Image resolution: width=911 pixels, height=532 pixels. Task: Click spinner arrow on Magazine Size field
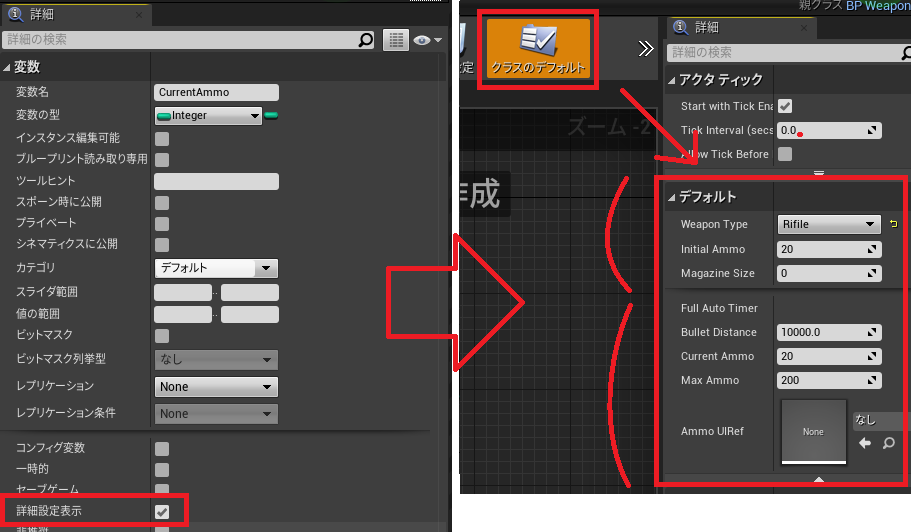pyautogui.click(x=872, y=273)
